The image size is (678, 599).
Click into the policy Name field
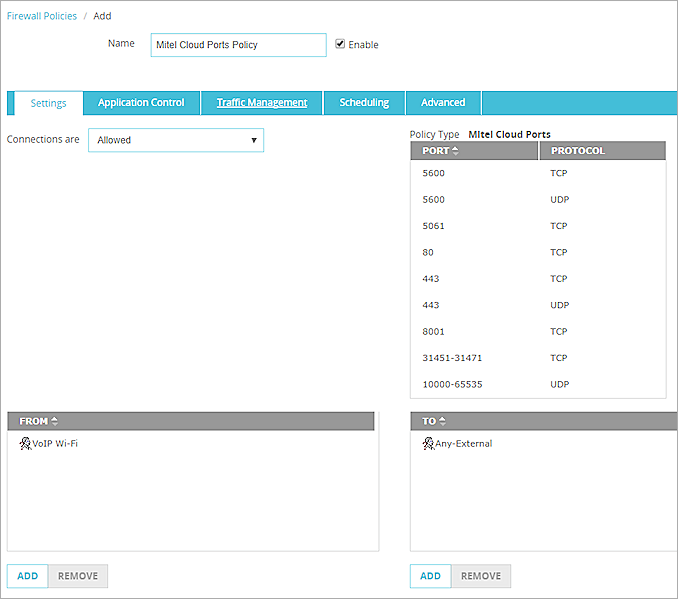tap(238, 45)
